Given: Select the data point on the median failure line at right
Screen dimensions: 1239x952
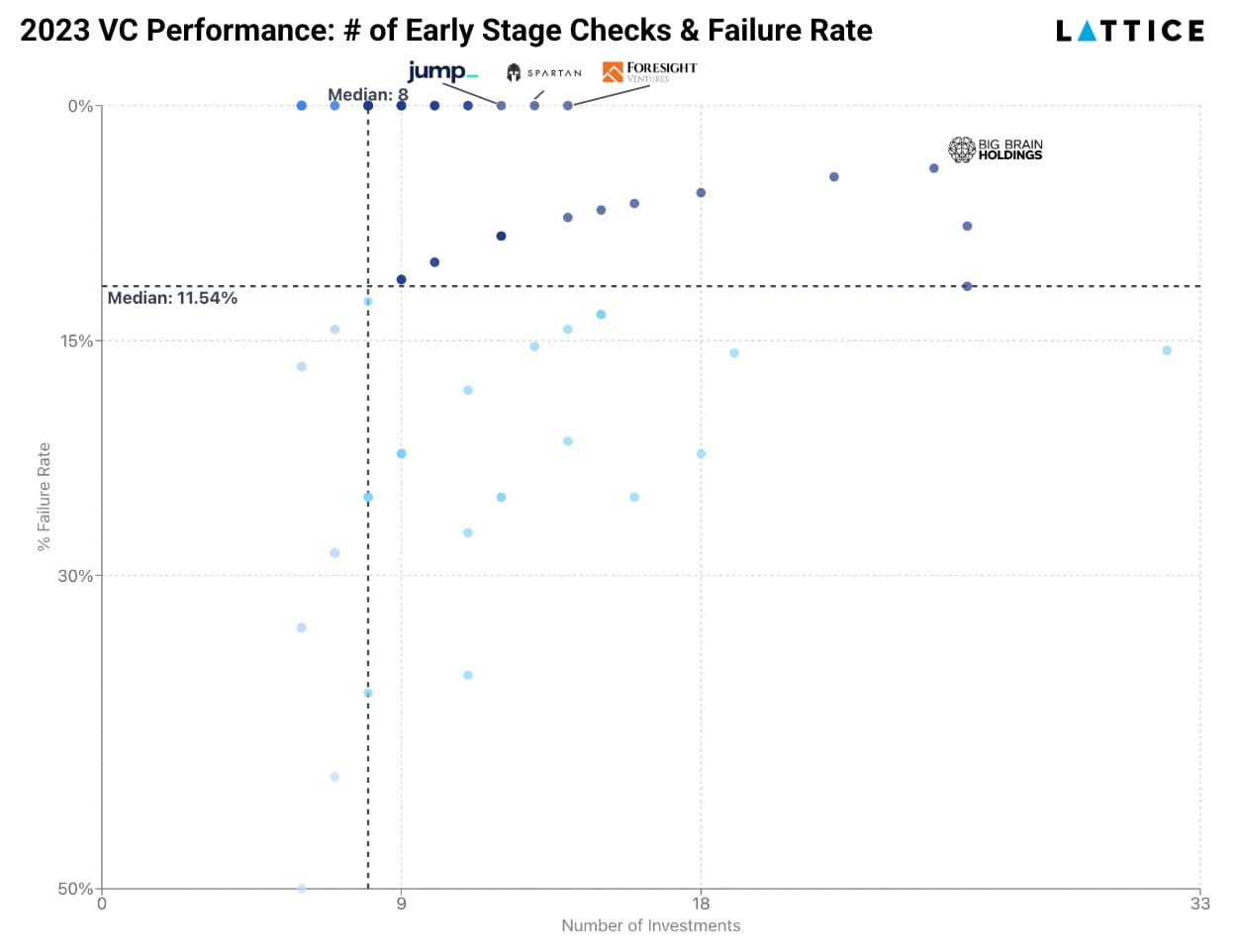Looking at the screenshot, I should [x=967, y=286].
